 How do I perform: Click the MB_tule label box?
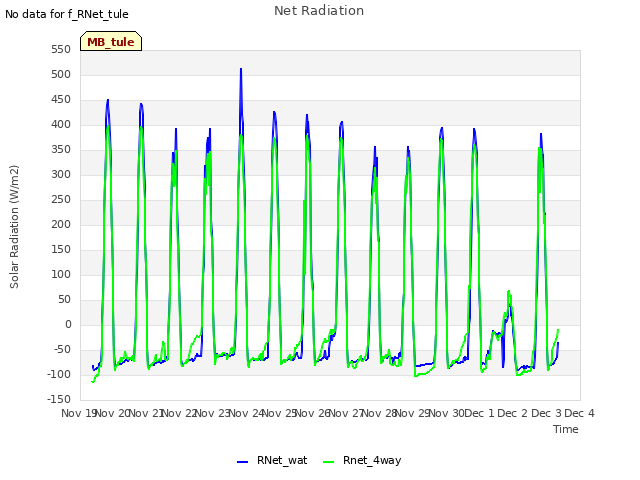pos(111,41)
